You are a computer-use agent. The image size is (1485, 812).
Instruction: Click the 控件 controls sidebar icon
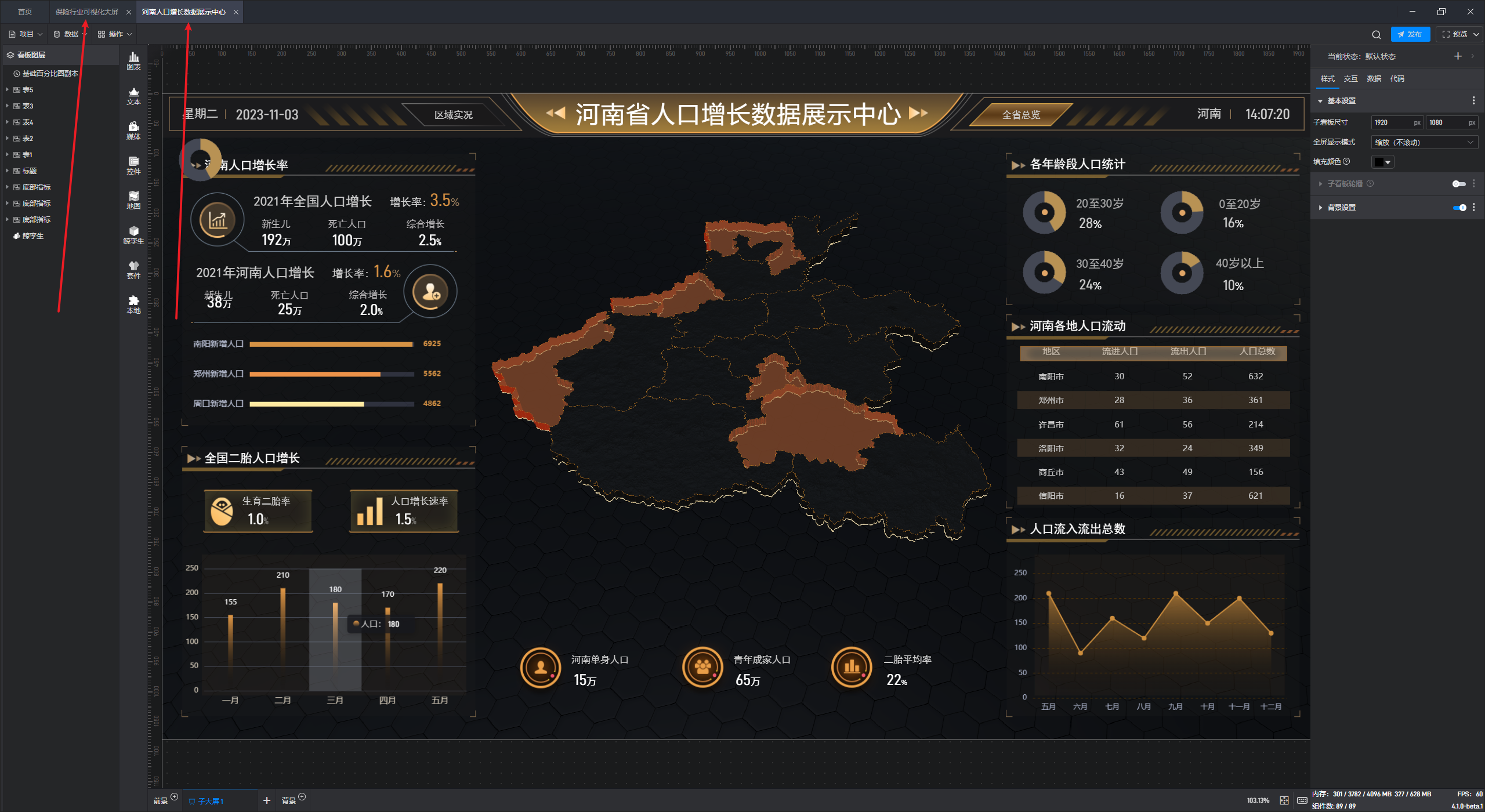click(133, 165)
